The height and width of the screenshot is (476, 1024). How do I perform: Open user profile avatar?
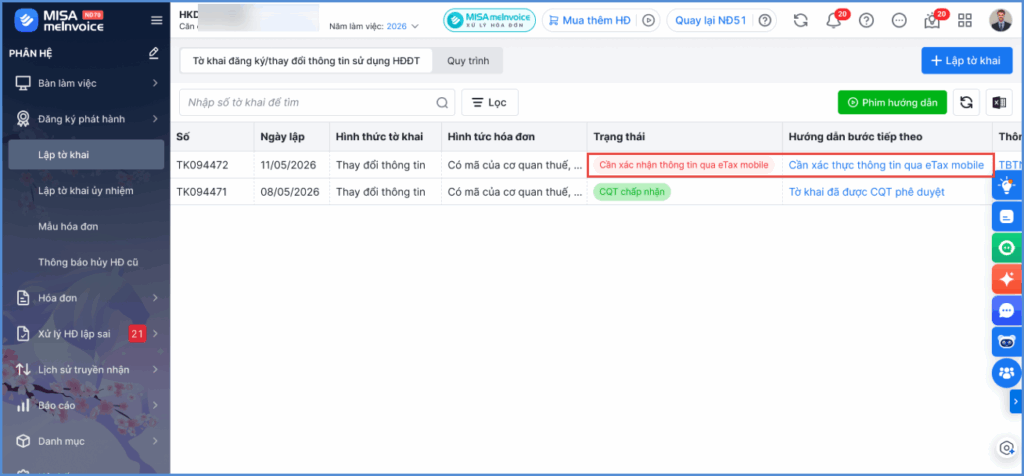click(x=1000, y=20)
